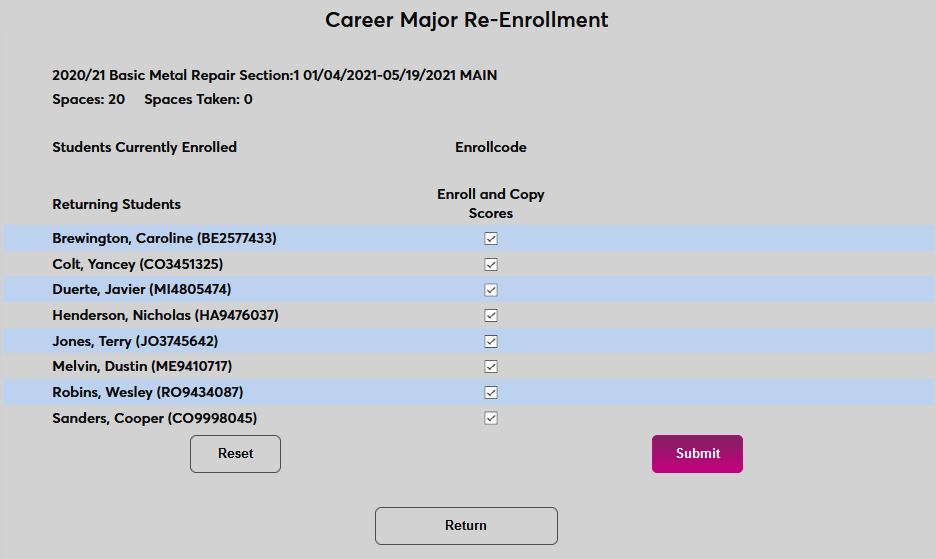Uncheck the checkbox for Brewington, Caroline
This screenshot has width=936, height=559.
point(491,239)
